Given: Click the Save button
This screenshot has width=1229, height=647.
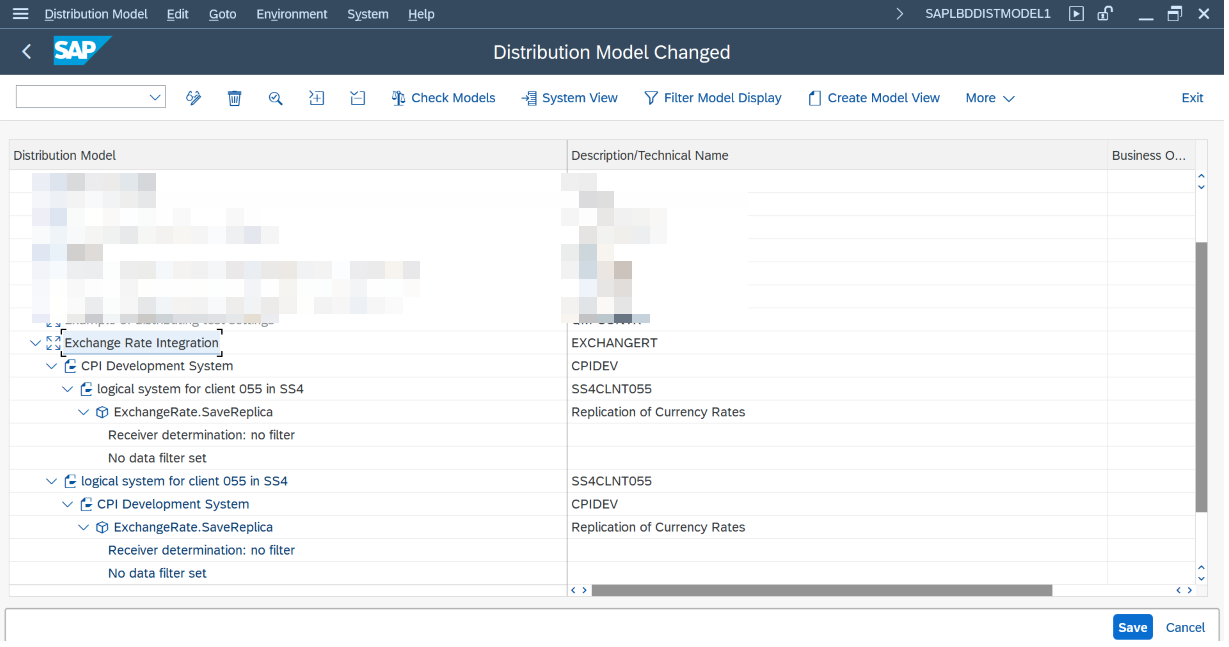Looking at the screenshot, I should 1132,627.
